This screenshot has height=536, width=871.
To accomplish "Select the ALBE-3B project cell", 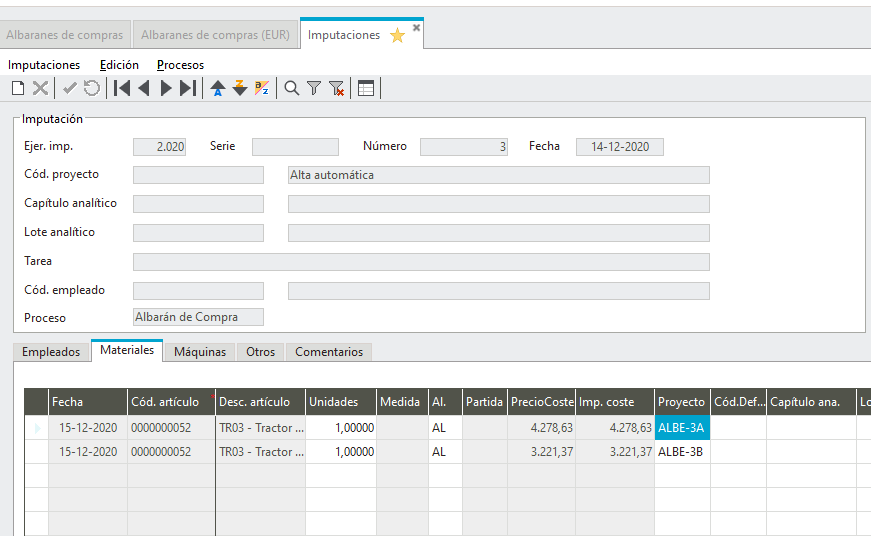I will tap(682, 452).
